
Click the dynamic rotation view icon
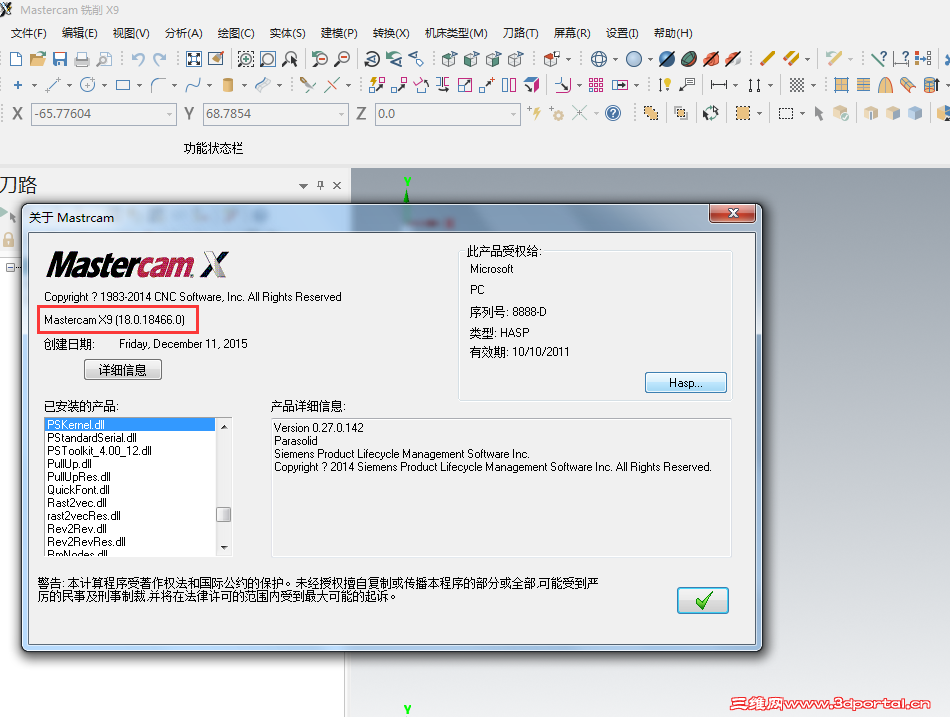(x=372, y=59)
